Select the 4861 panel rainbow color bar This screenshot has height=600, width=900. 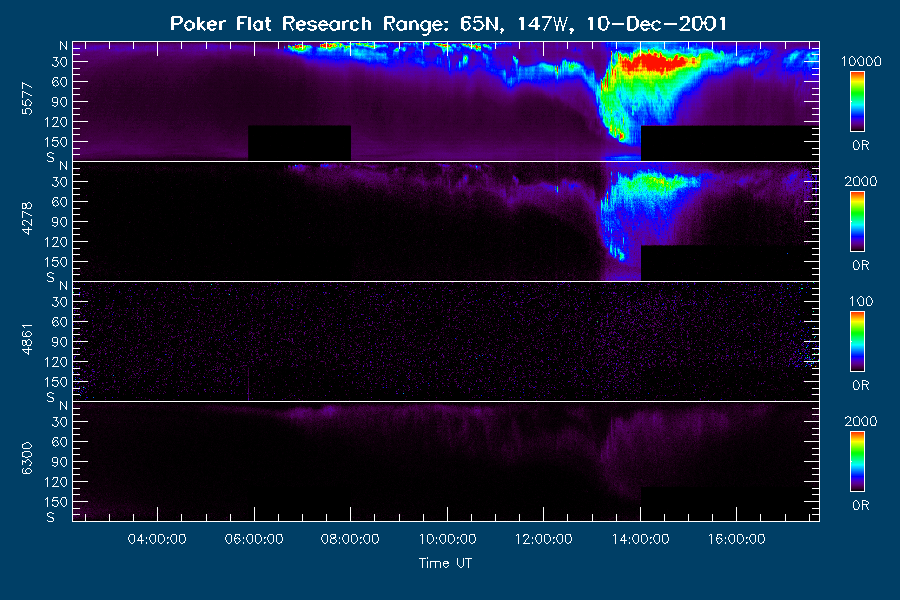pos(858,342)
